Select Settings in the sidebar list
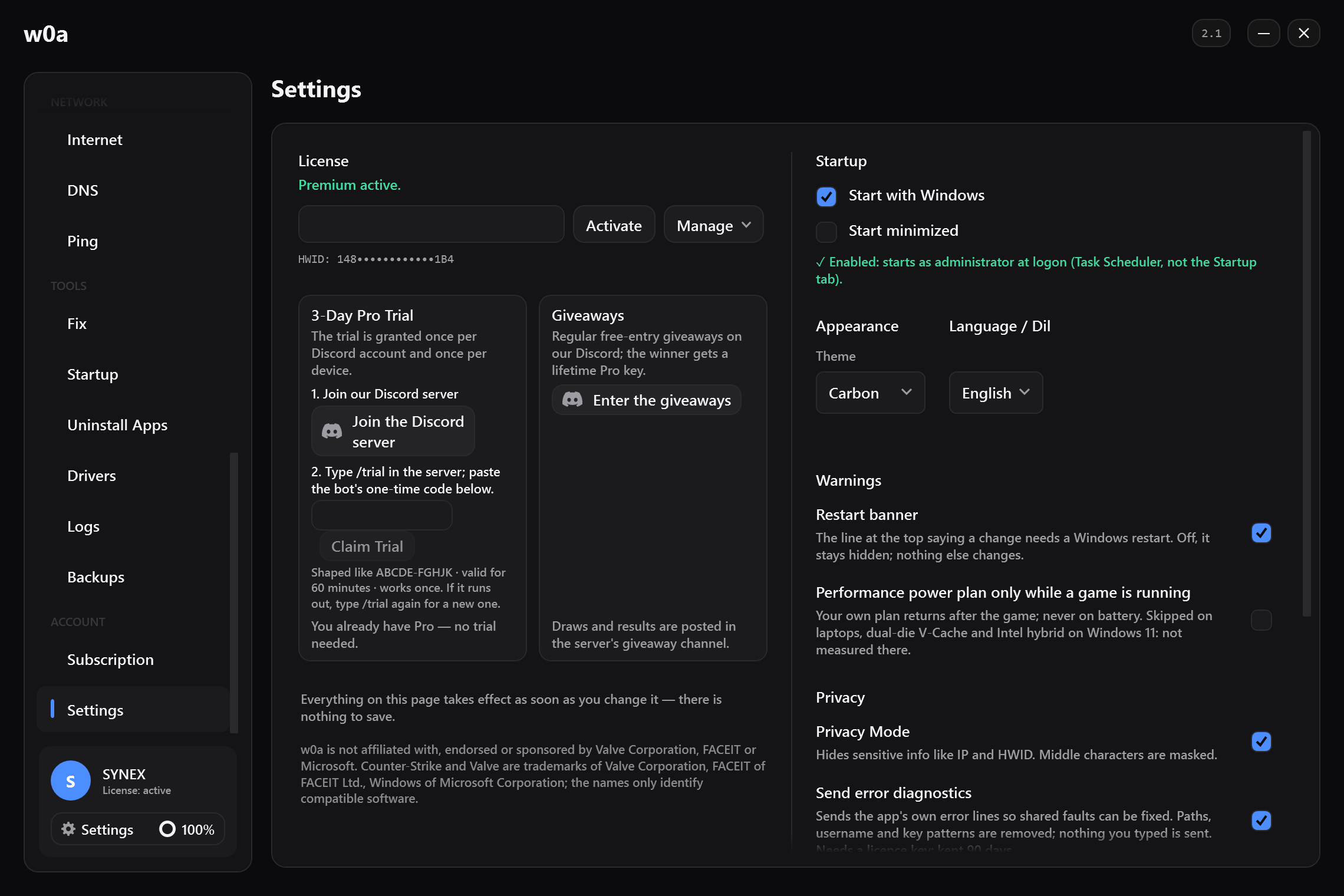1344x896 pixels. [x=132, y=710]
